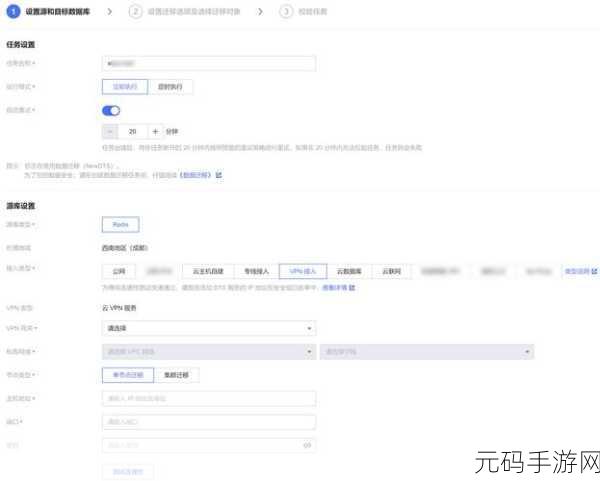Choose VPN 接入 access type
The width and height of the screenshot is (600, 481).
click(303, 271)
